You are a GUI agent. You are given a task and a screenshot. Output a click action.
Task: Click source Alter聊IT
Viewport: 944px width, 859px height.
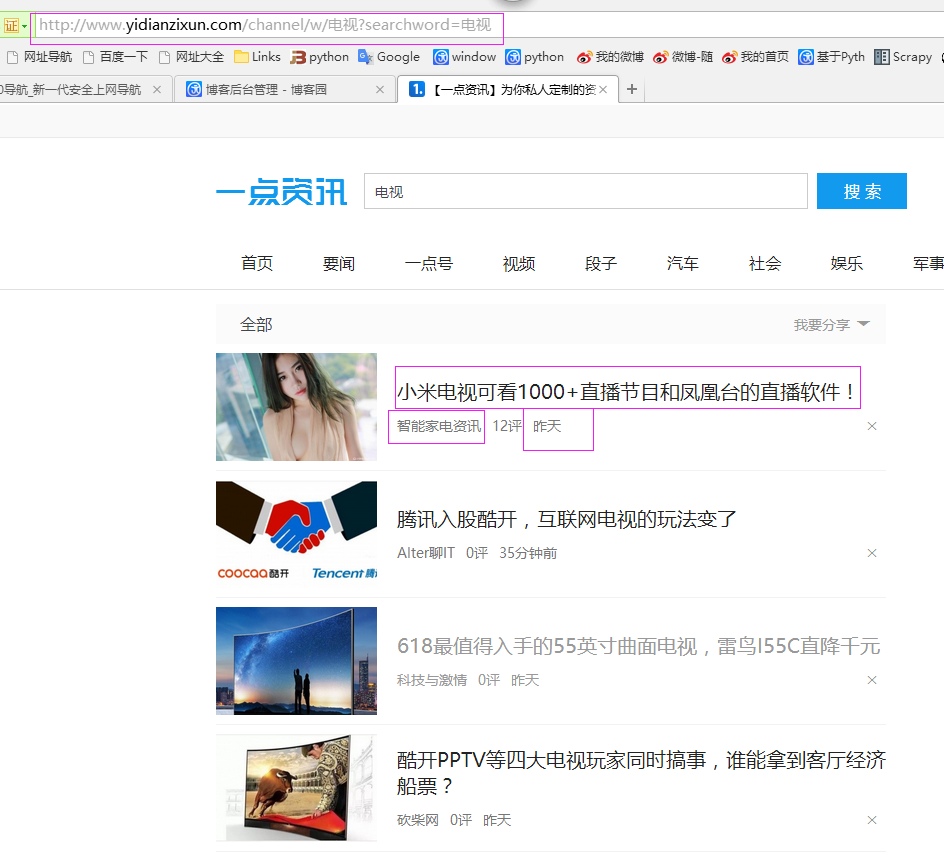pos(426,553)
